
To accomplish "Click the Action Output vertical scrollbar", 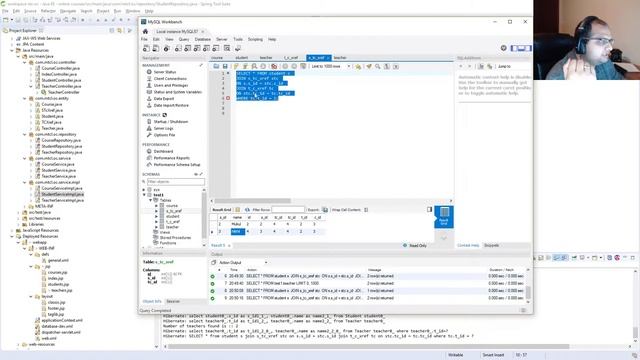I will [x=528, y=292].
